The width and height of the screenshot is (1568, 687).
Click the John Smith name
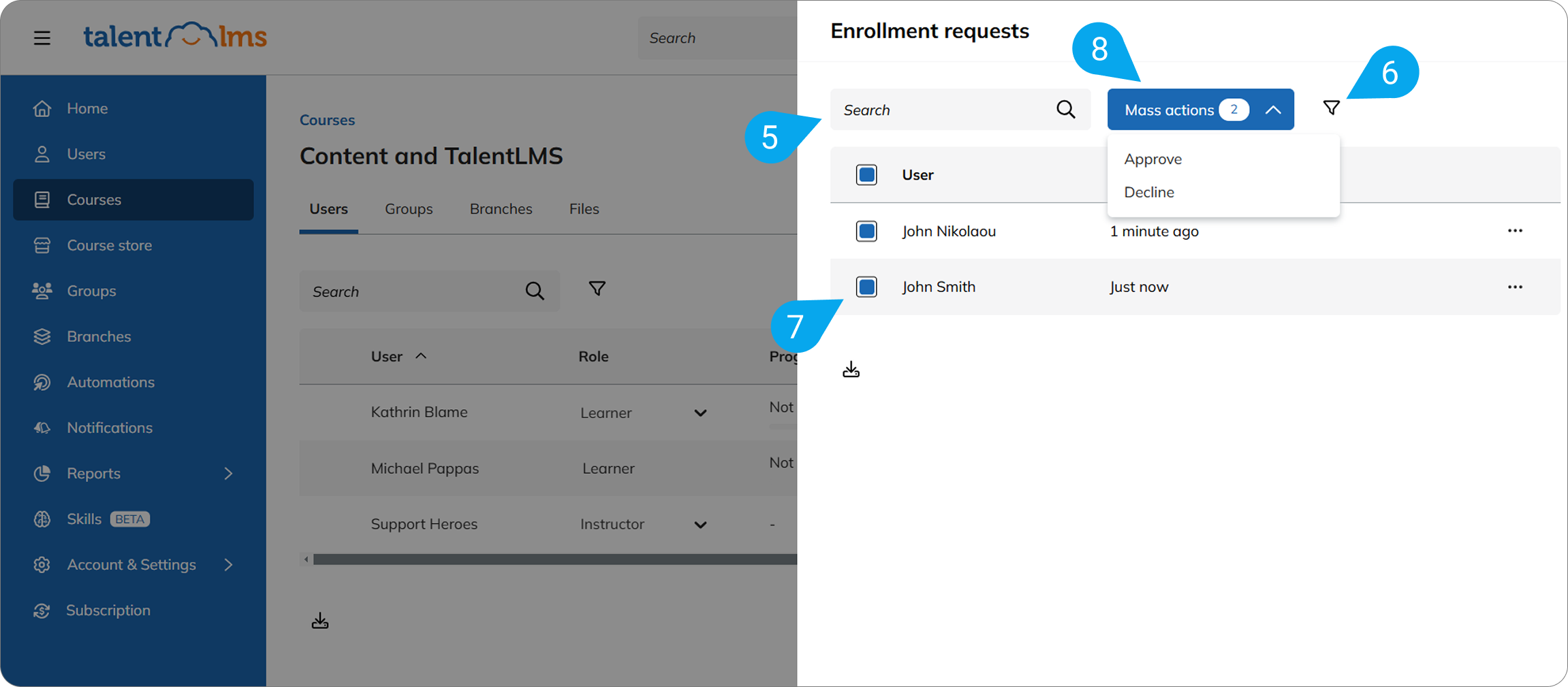(x=939, y=287)
